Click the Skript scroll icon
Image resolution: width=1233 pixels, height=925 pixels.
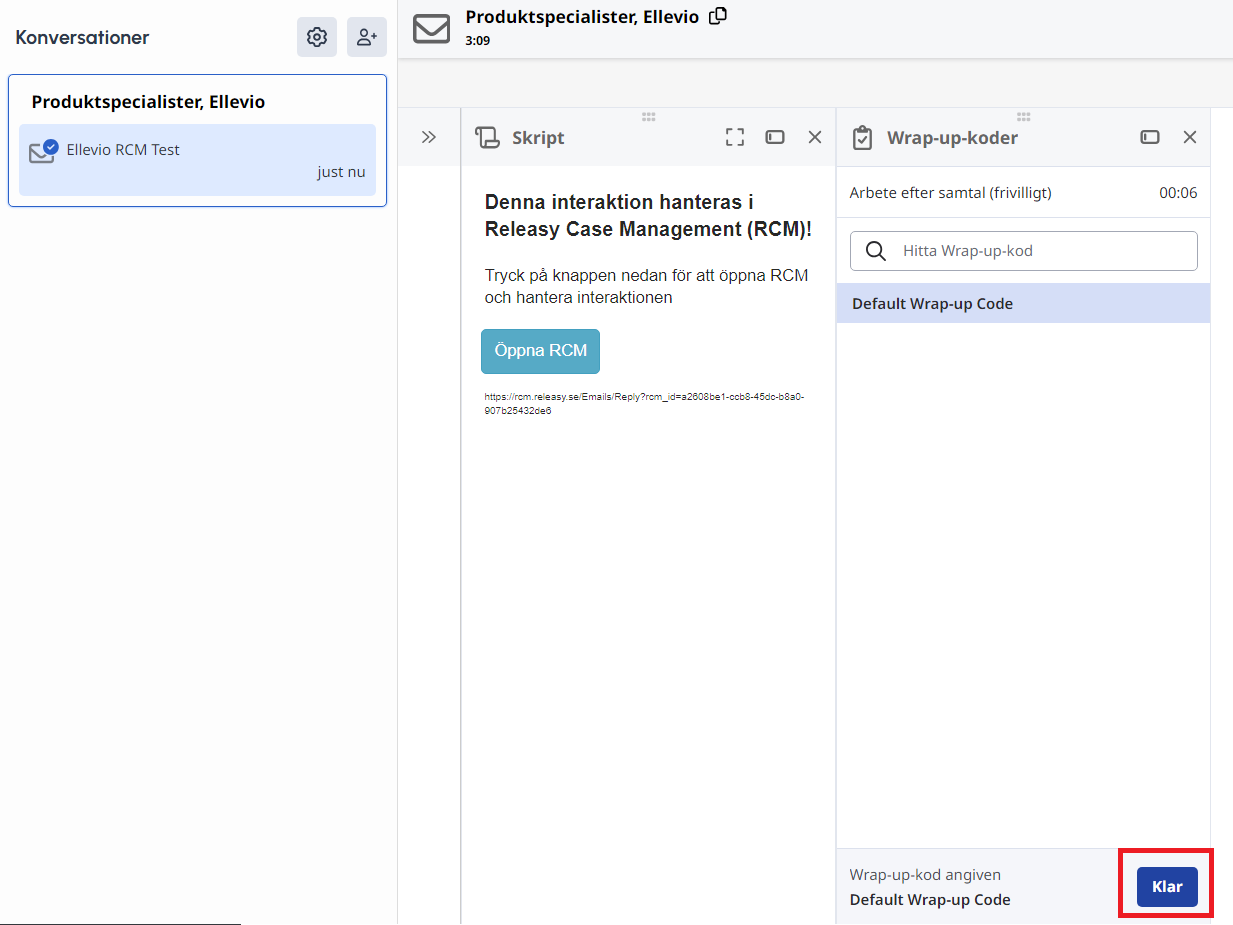click(487, 137)
